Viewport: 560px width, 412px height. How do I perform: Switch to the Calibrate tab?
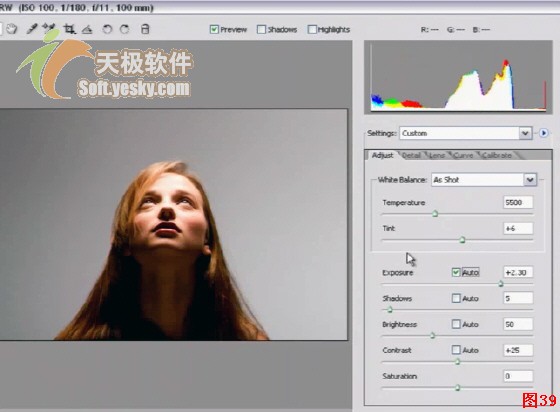497,155
